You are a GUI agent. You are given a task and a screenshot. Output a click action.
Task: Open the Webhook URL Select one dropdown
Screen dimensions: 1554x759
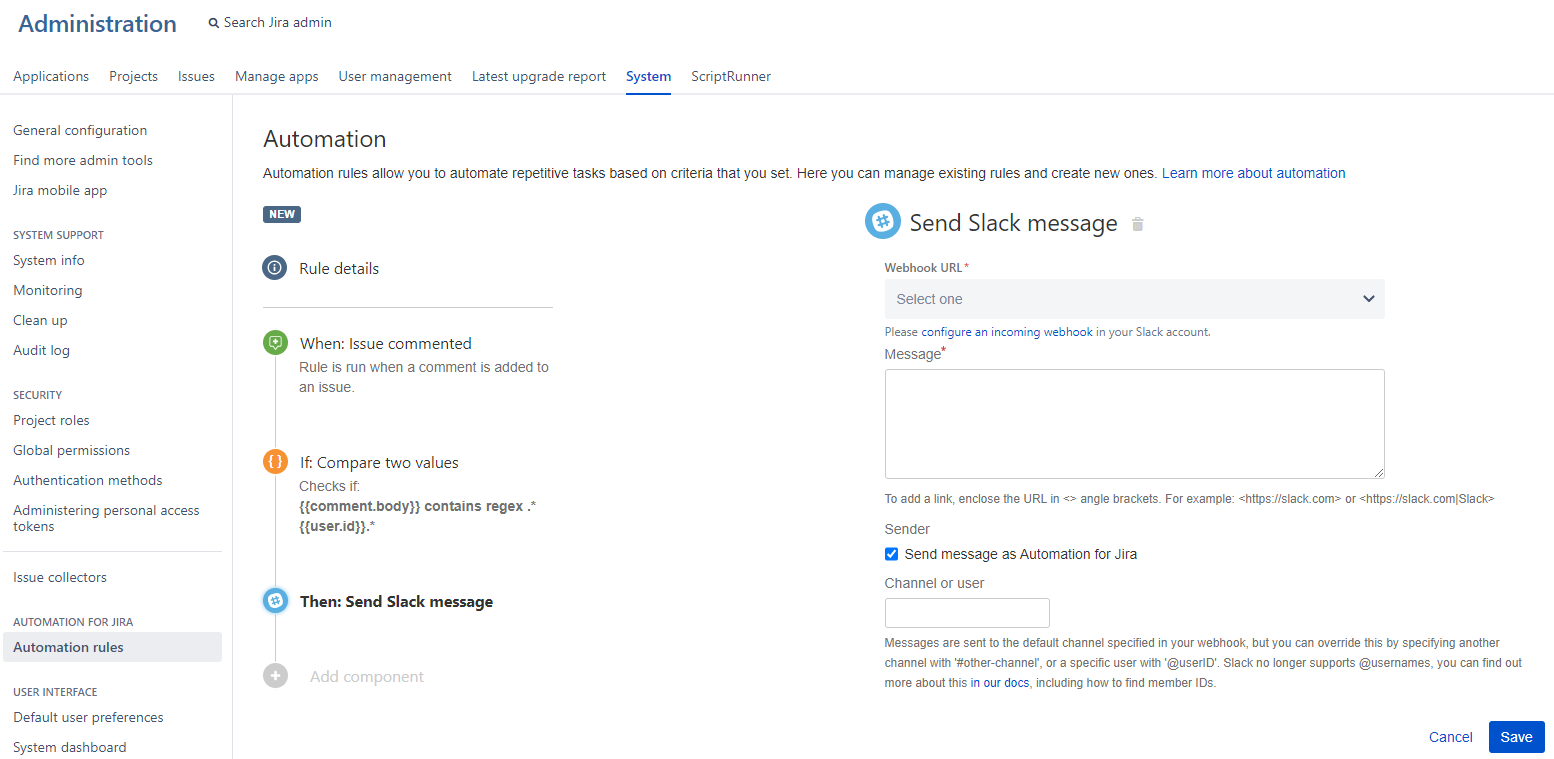tap(1135, 299)
